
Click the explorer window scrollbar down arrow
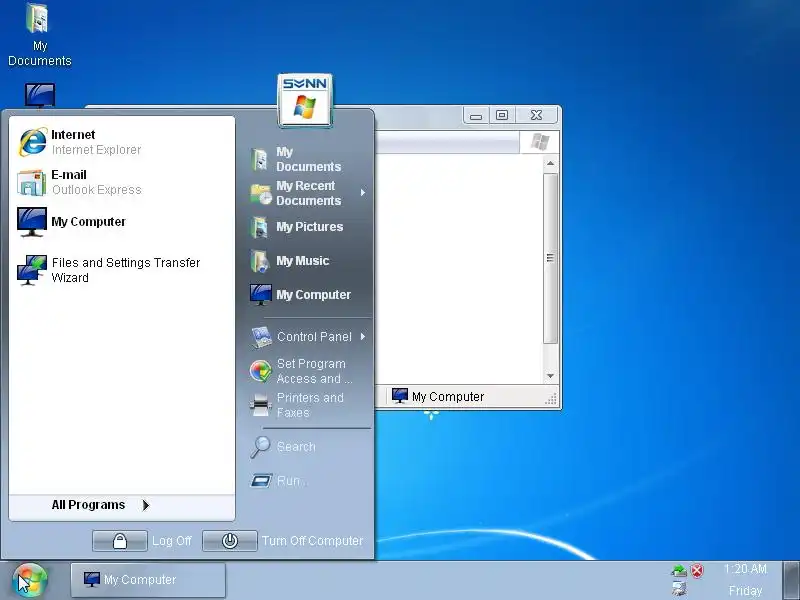550,376
